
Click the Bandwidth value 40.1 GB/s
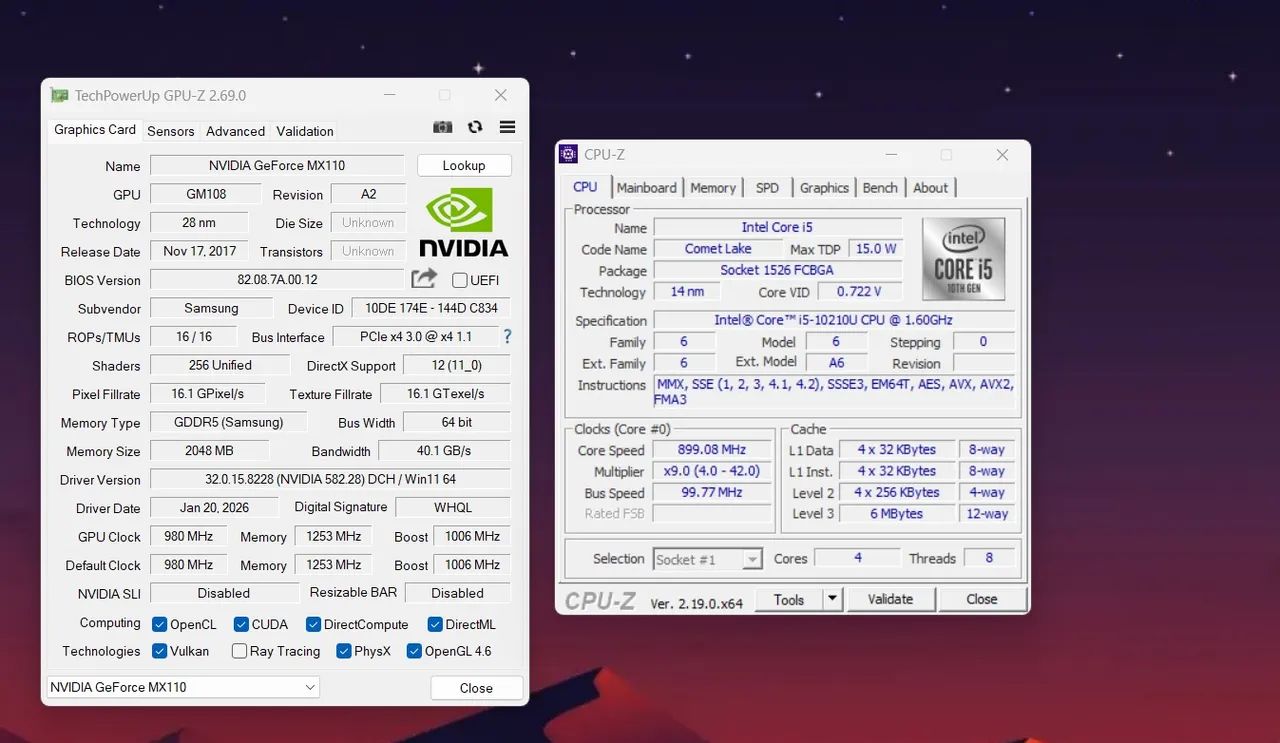pos(444,451)
